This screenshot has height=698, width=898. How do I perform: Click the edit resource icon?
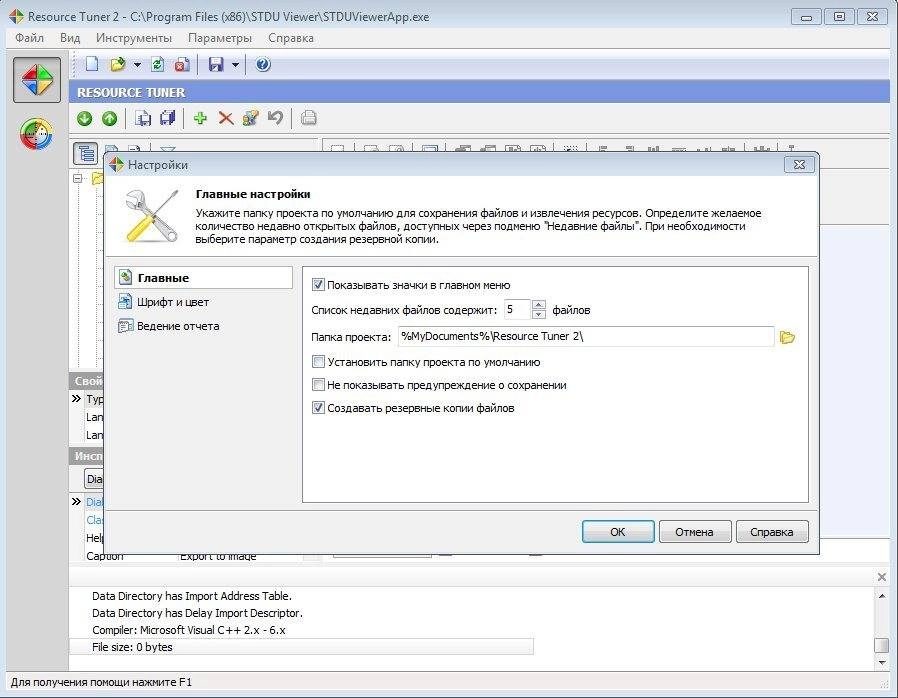click(250, 119)
